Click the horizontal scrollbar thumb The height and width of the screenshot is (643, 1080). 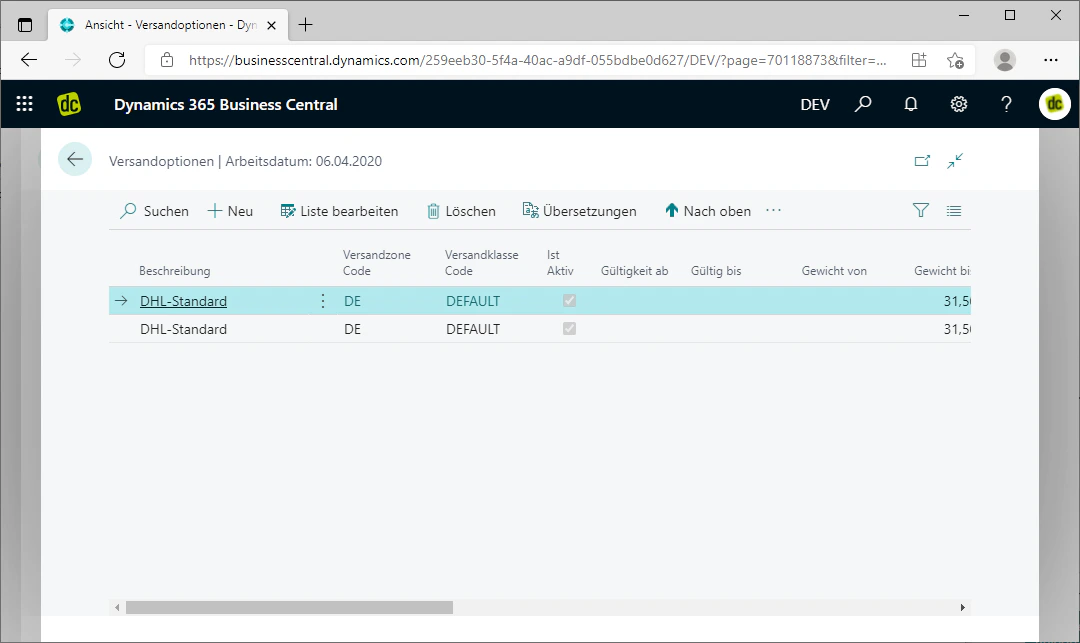pyautogui.click(x=289, y=607)
